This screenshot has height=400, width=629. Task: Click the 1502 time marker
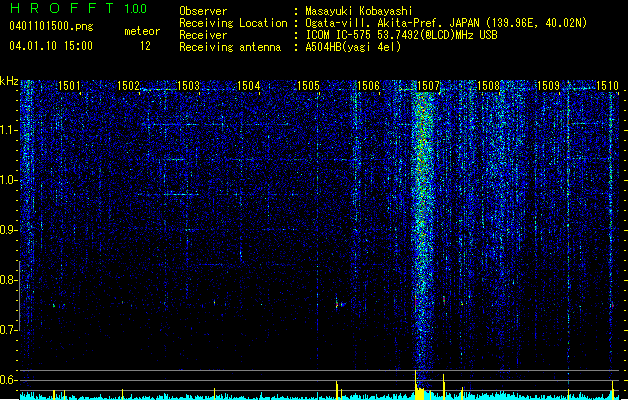pos(128,85)
